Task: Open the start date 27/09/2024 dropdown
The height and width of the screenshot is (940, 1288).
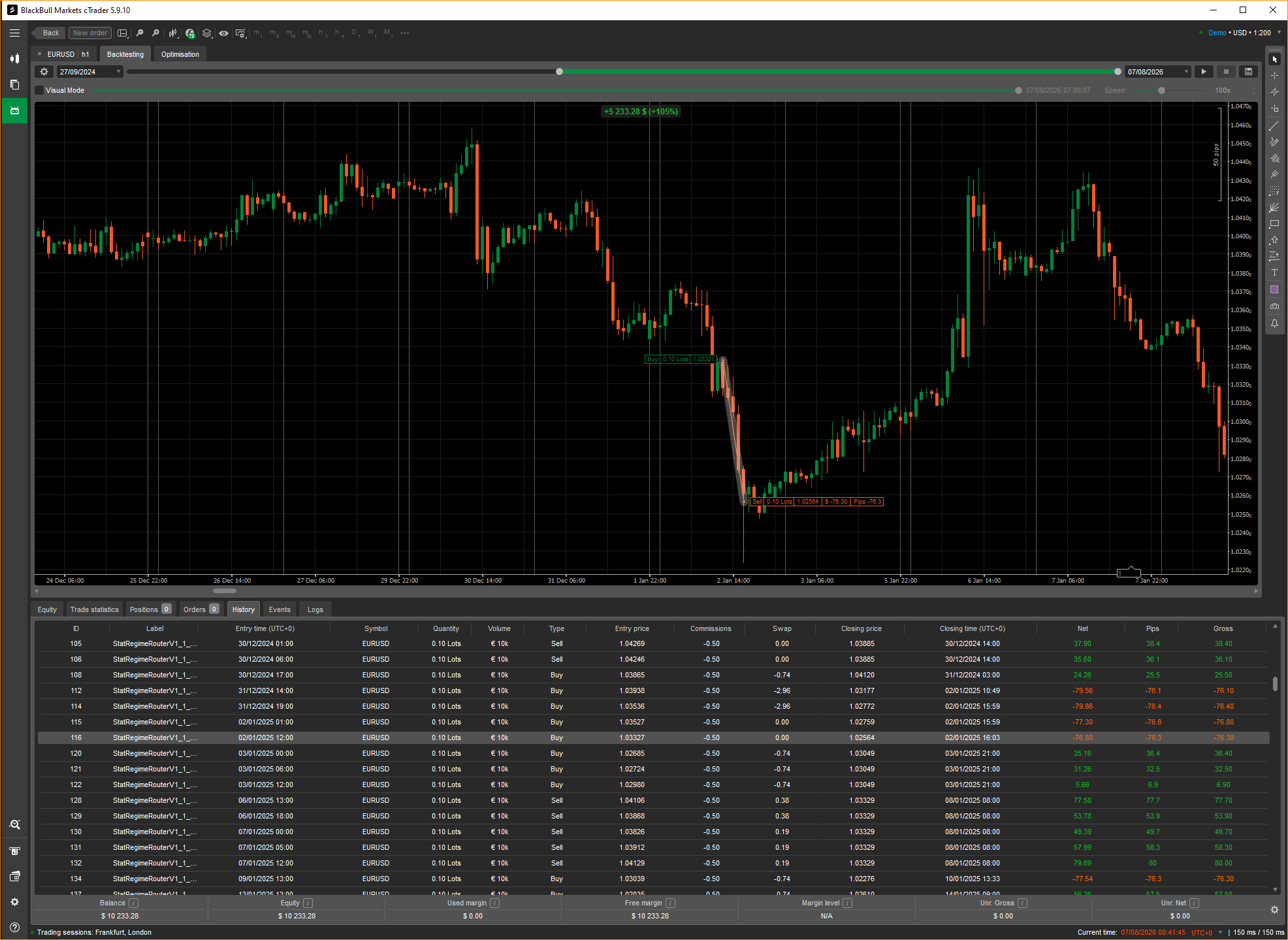Action: [x=90, y=72]
